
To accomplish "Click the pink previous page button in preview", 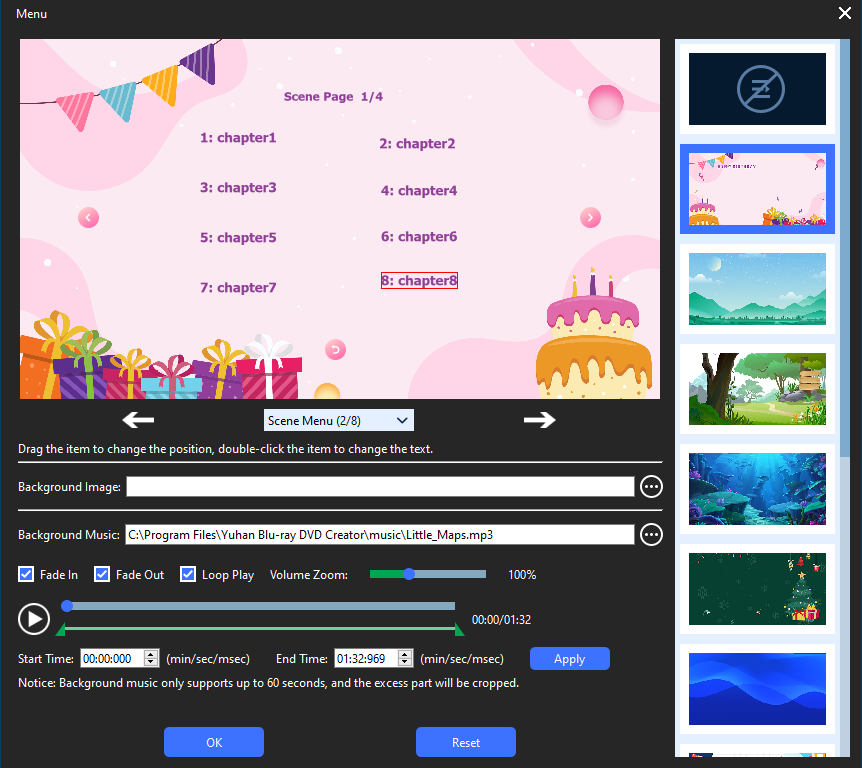I will [88, 217].
